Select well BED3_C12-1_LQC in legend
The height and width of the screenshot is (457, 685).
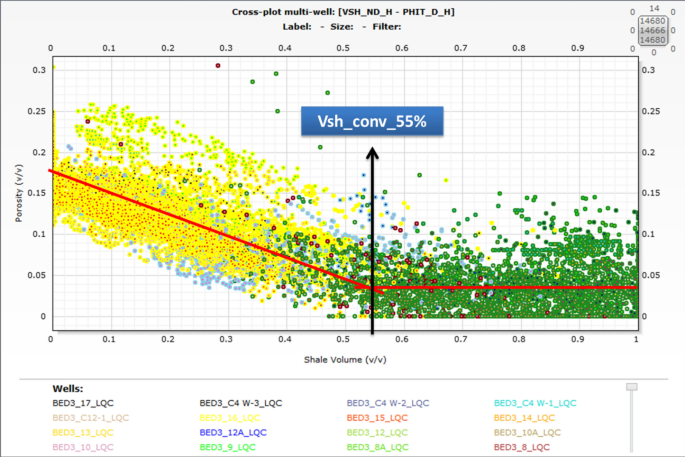(90, 418)
